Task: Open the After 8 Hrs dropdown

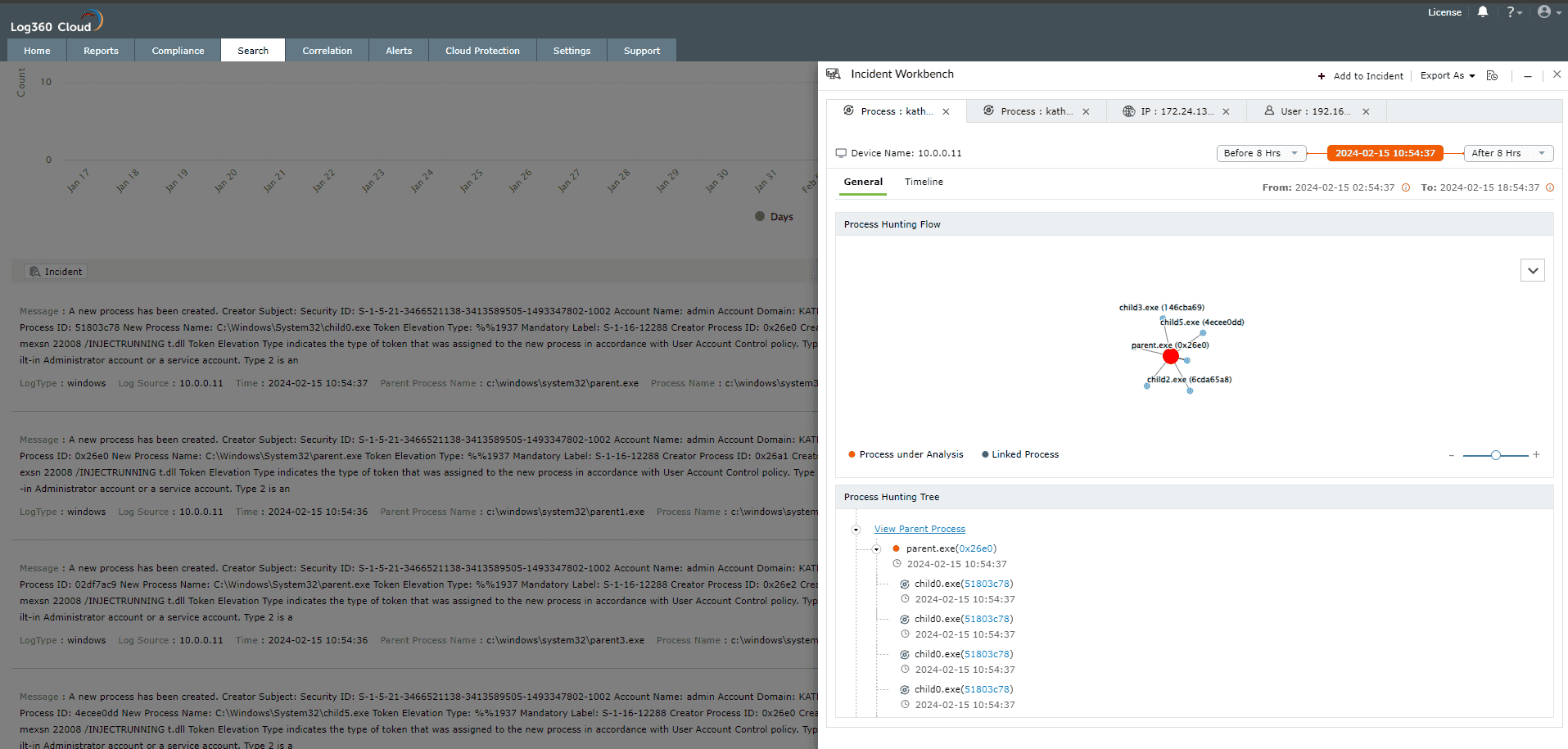Action: tap(1508, 153)
